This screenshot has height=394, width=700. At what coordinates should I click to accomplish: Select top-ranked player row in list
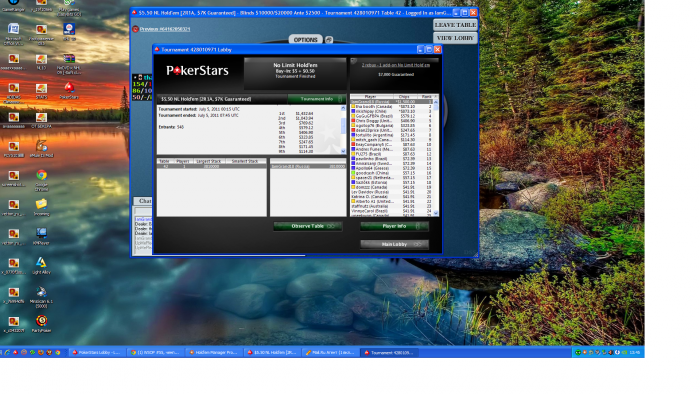[x=392, y=102]
